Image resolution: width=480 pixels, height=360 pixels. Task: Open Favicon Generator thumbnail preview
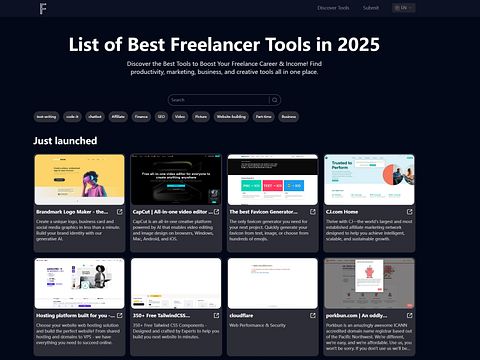point(273,179)
